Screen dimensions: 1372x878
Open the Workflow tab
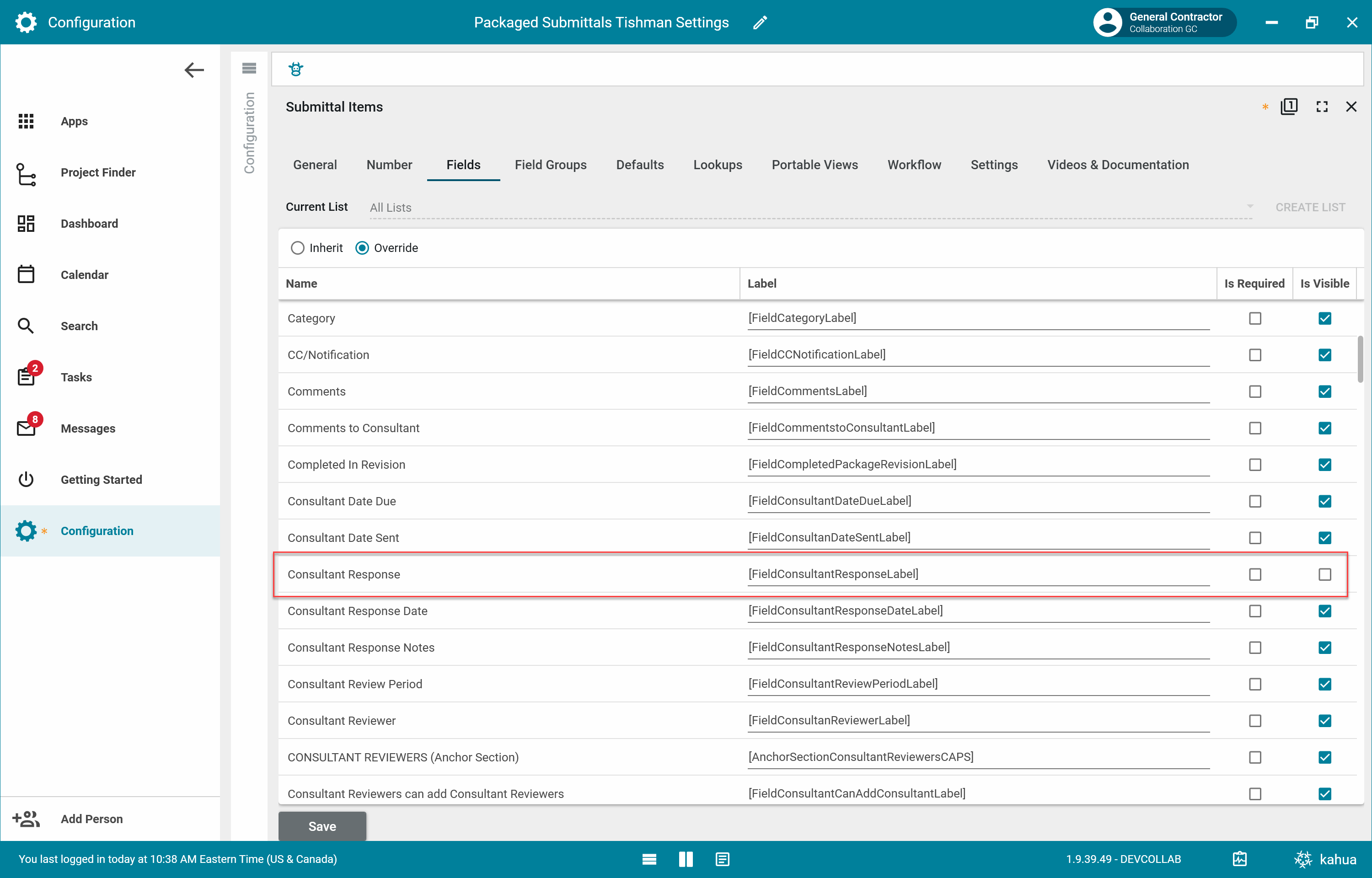coord(914,165)
